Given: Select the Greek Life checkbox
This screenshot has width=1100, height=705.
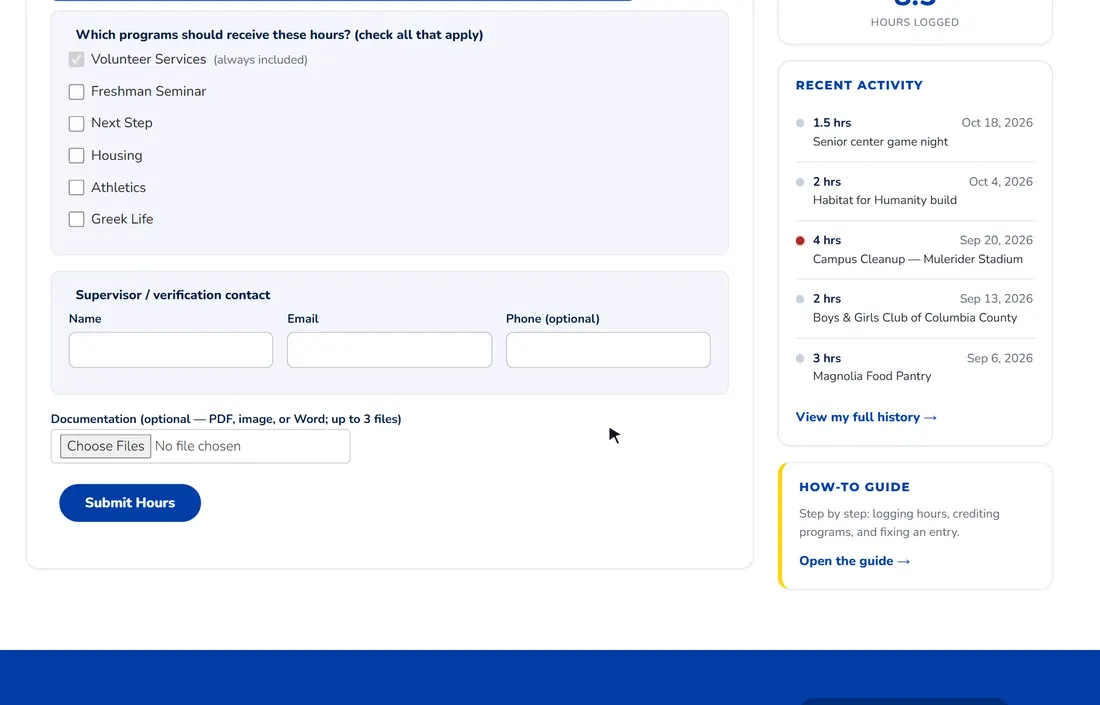Looking at the screenshot, I should [76, 219].
